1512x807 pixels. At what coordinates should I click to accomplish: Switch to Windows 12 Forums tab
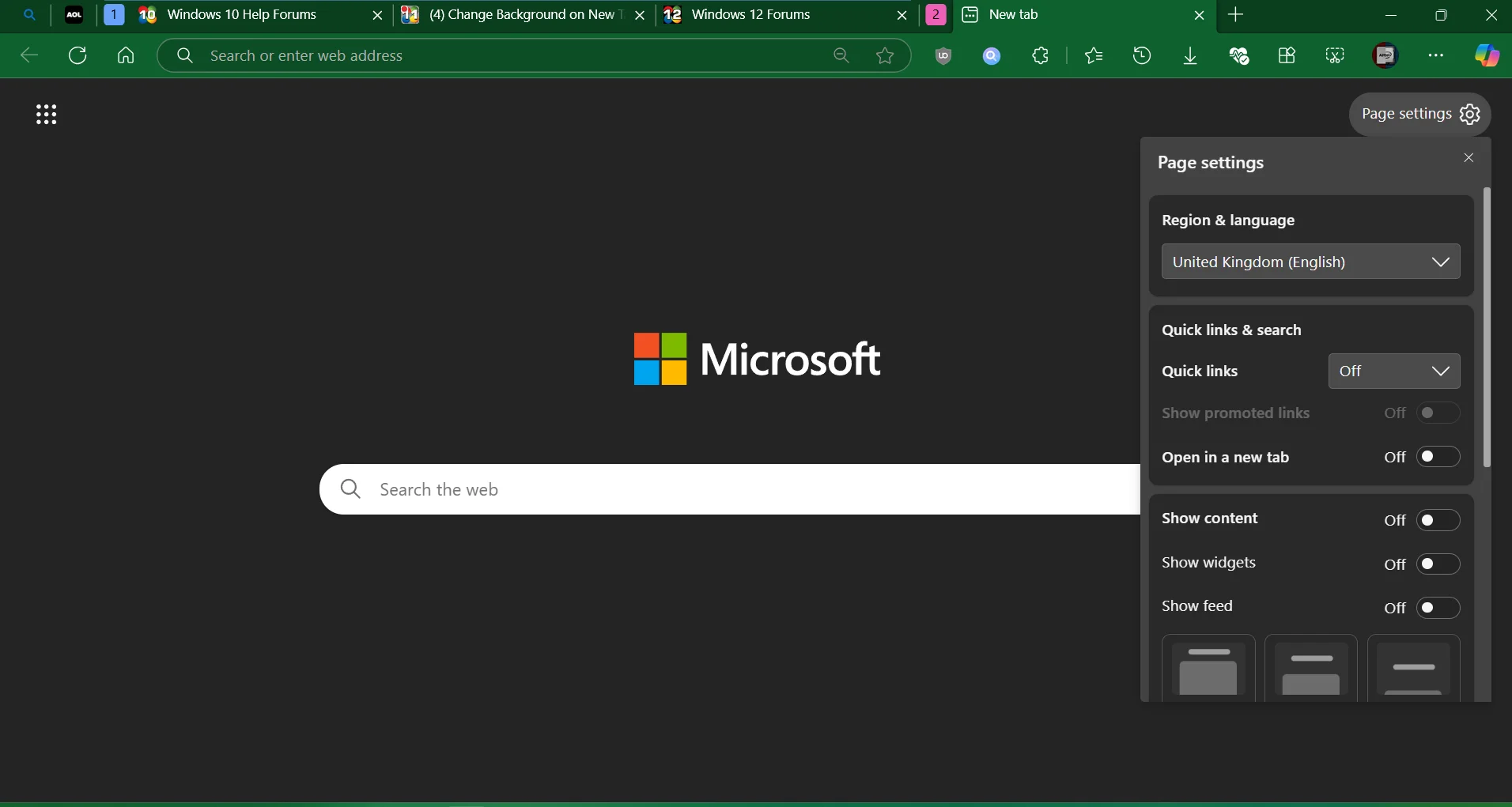(786, 15)
